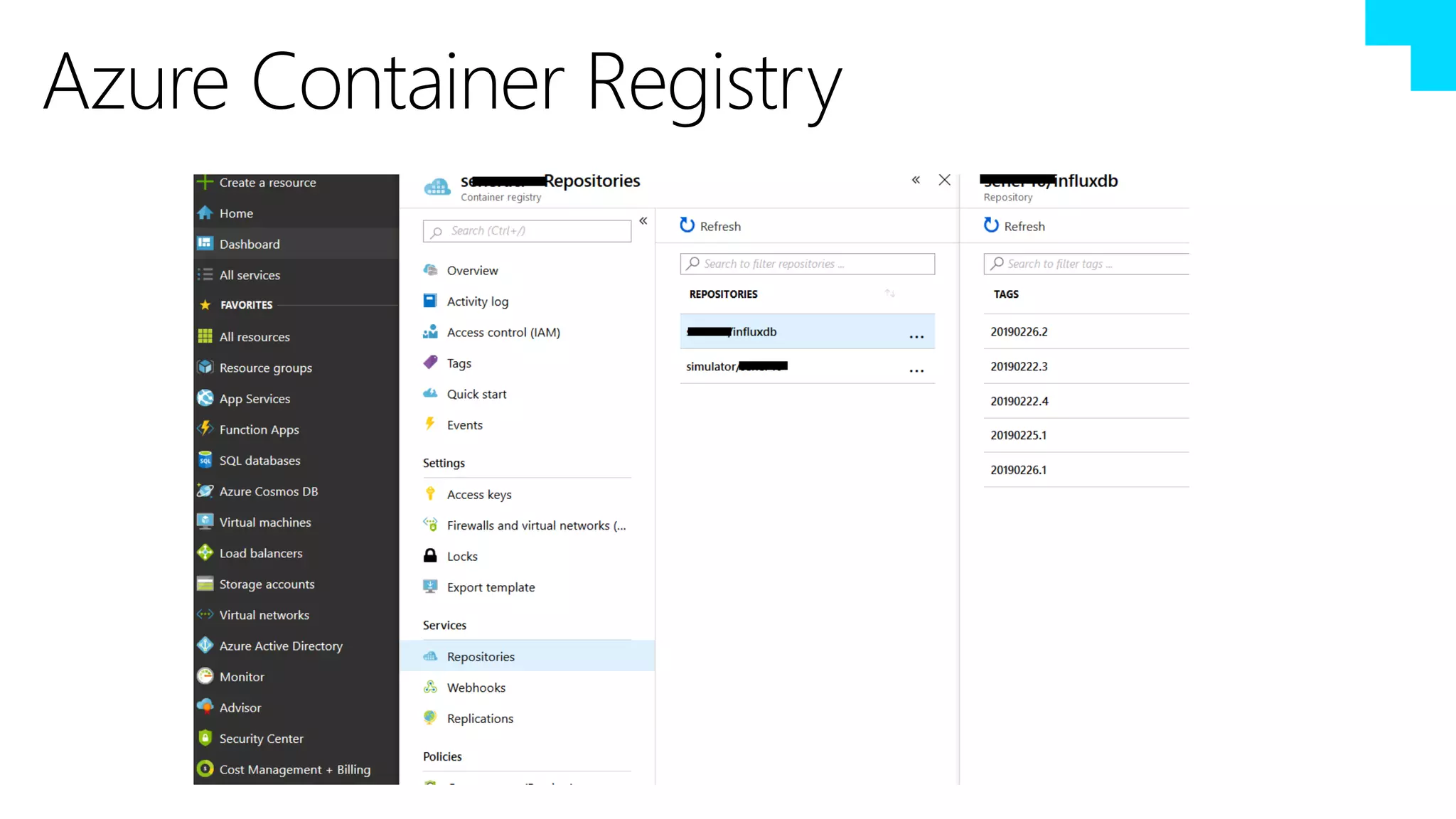1456x819 pixels.
Task: Open All services in the left sidebar
Action: [x=250, y=275]
